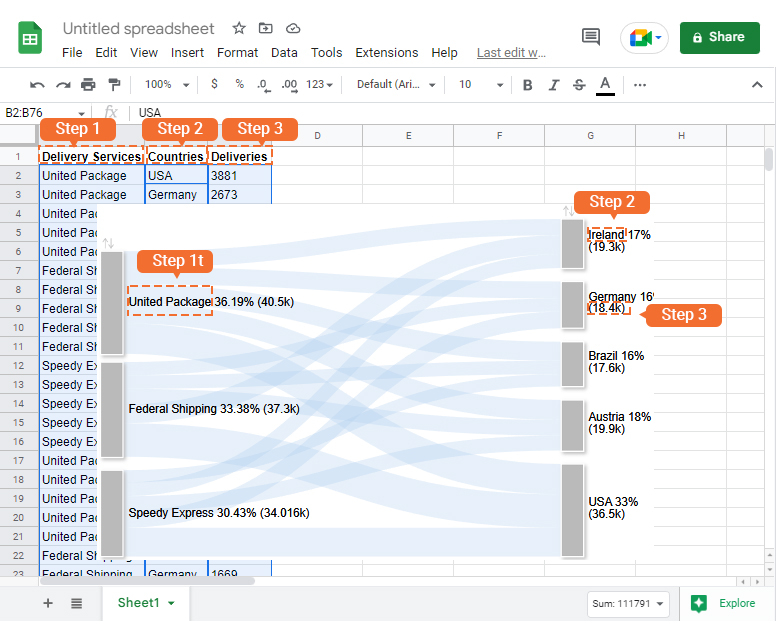Click Federal Shipping 33.38% chart label

214,409
